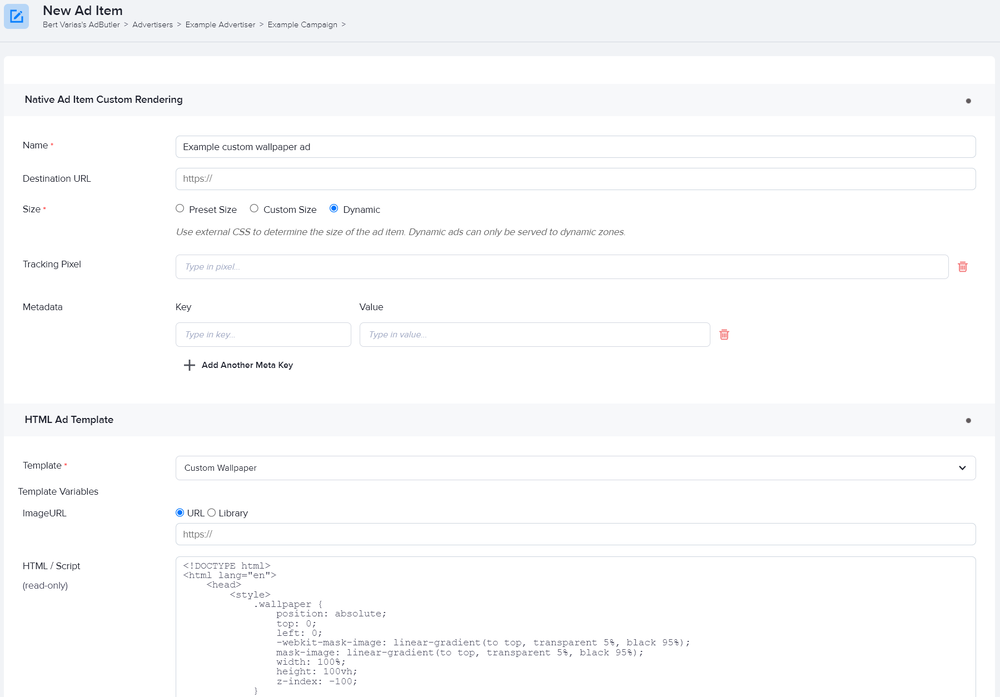Remove the metadata key-value row via trash icon
Viewport: 1000px width, 697px height.
[724, 334]
